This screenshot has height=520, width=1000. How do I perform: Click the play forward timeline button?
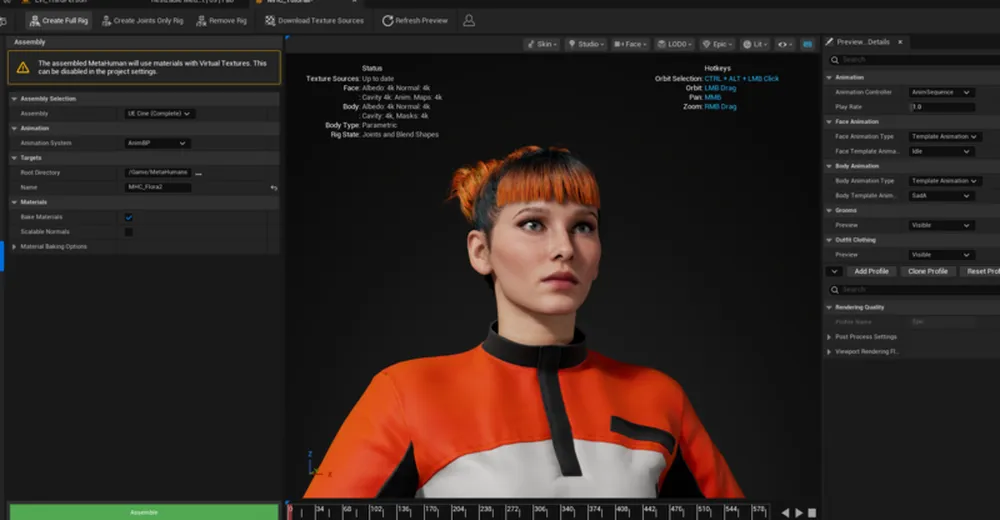click(798, 512)
